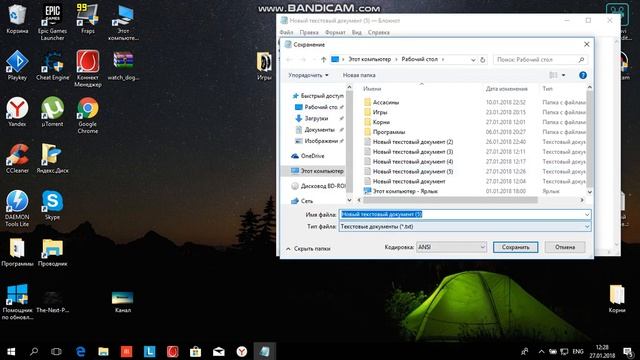Open Task View on taskbar

coord(56,351)
